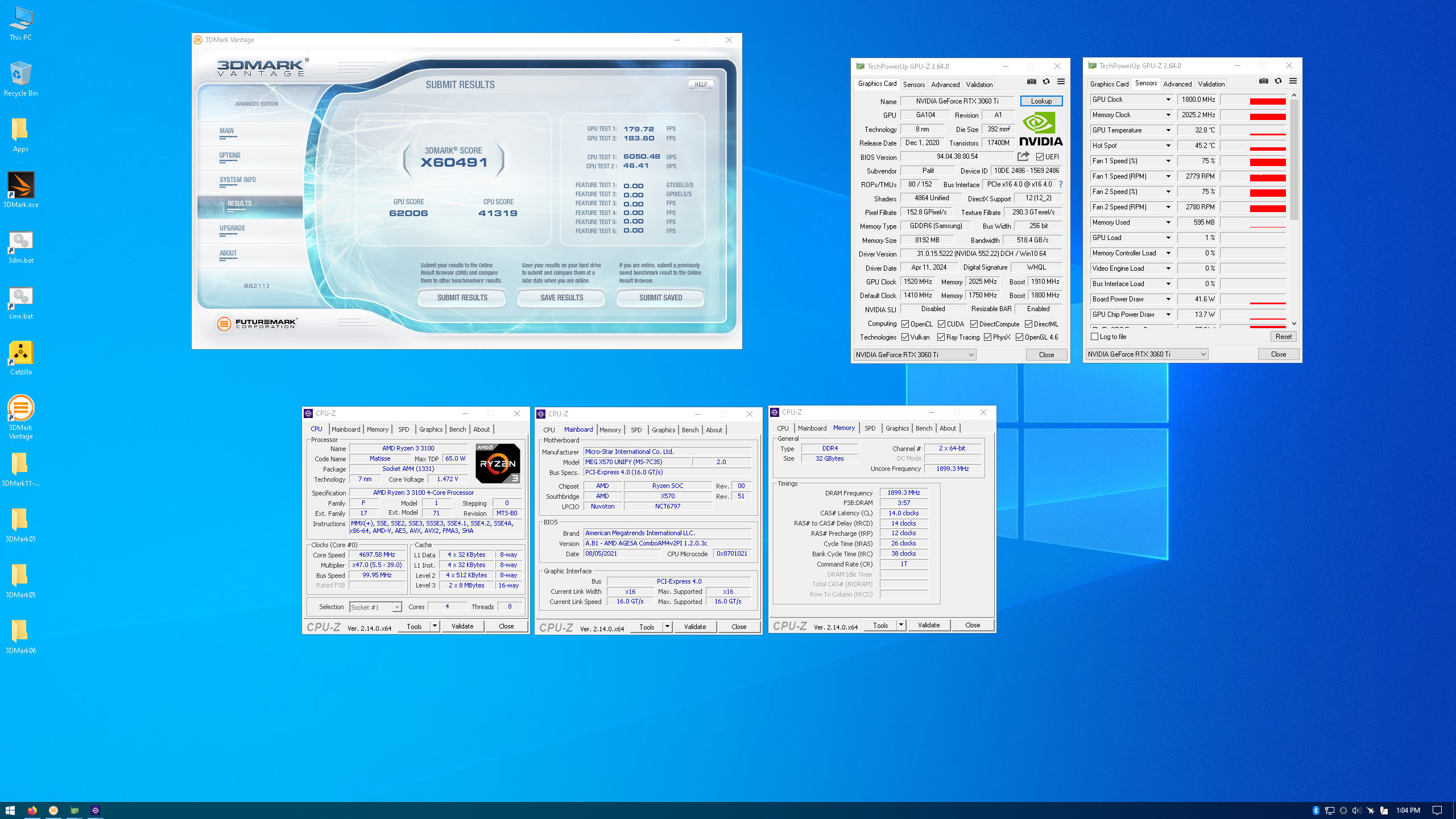The height and width of the screenshot is (819, 1456).
Task: Select the 3DMark03 folder icon
Action: pyautogui.click(x=20, y=525)
